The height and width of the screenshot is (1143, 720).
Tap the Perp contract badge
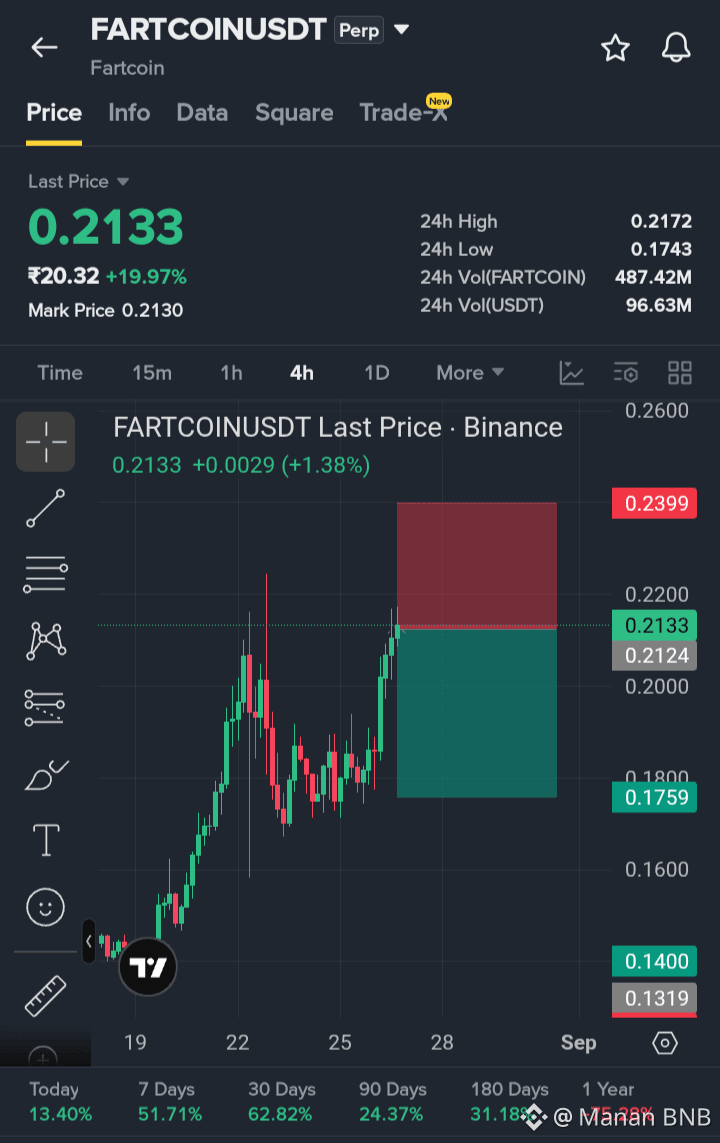[x=359, y=31]
